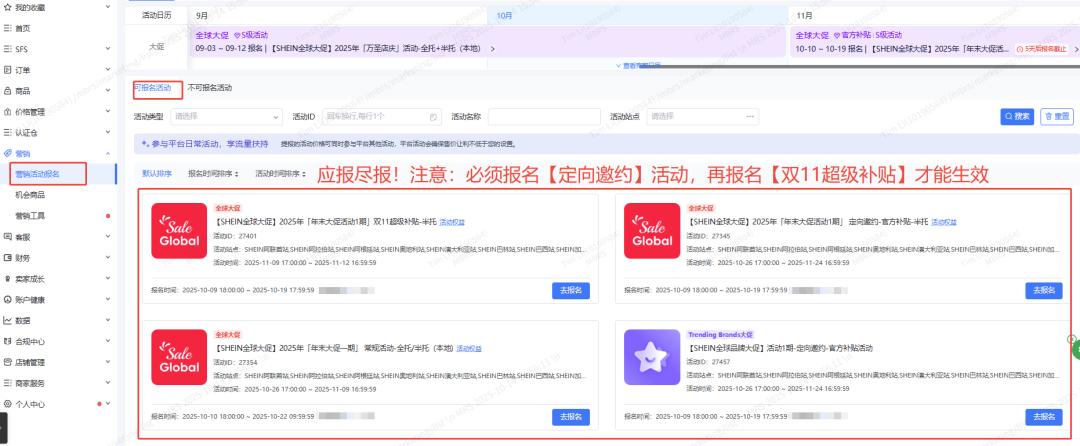Open 活动权益 link of activity 27345
The width and height of the screenshot is (1080, 446).
coord(944,222)
